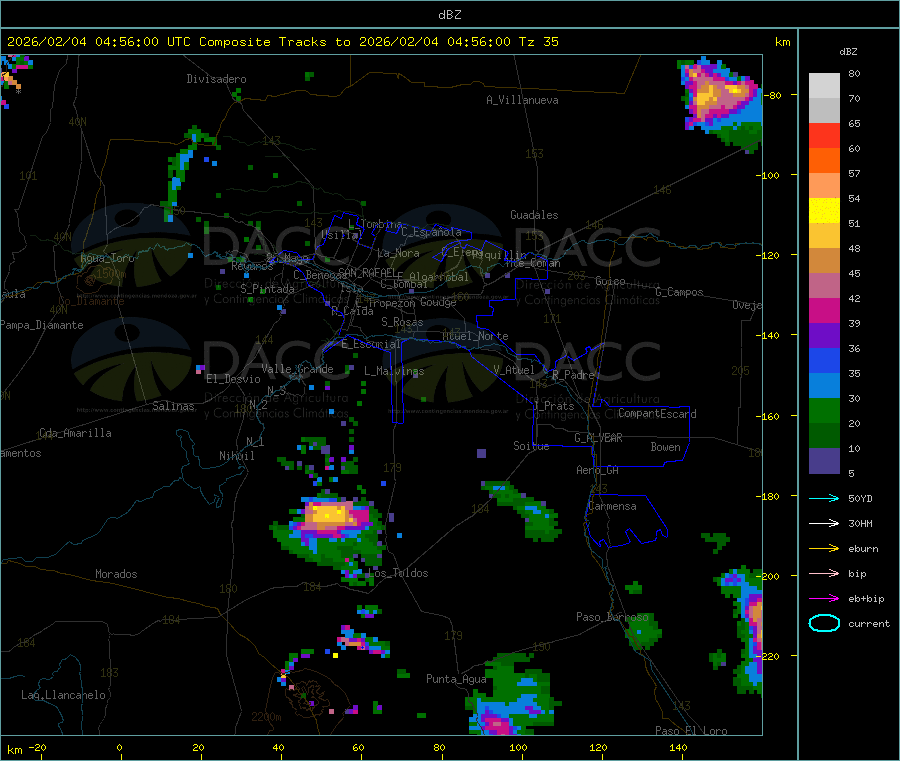Screen dimensions: 900x761
Task: Select the 36 dBZ purple swatch
Action: (x=824, y=335)
